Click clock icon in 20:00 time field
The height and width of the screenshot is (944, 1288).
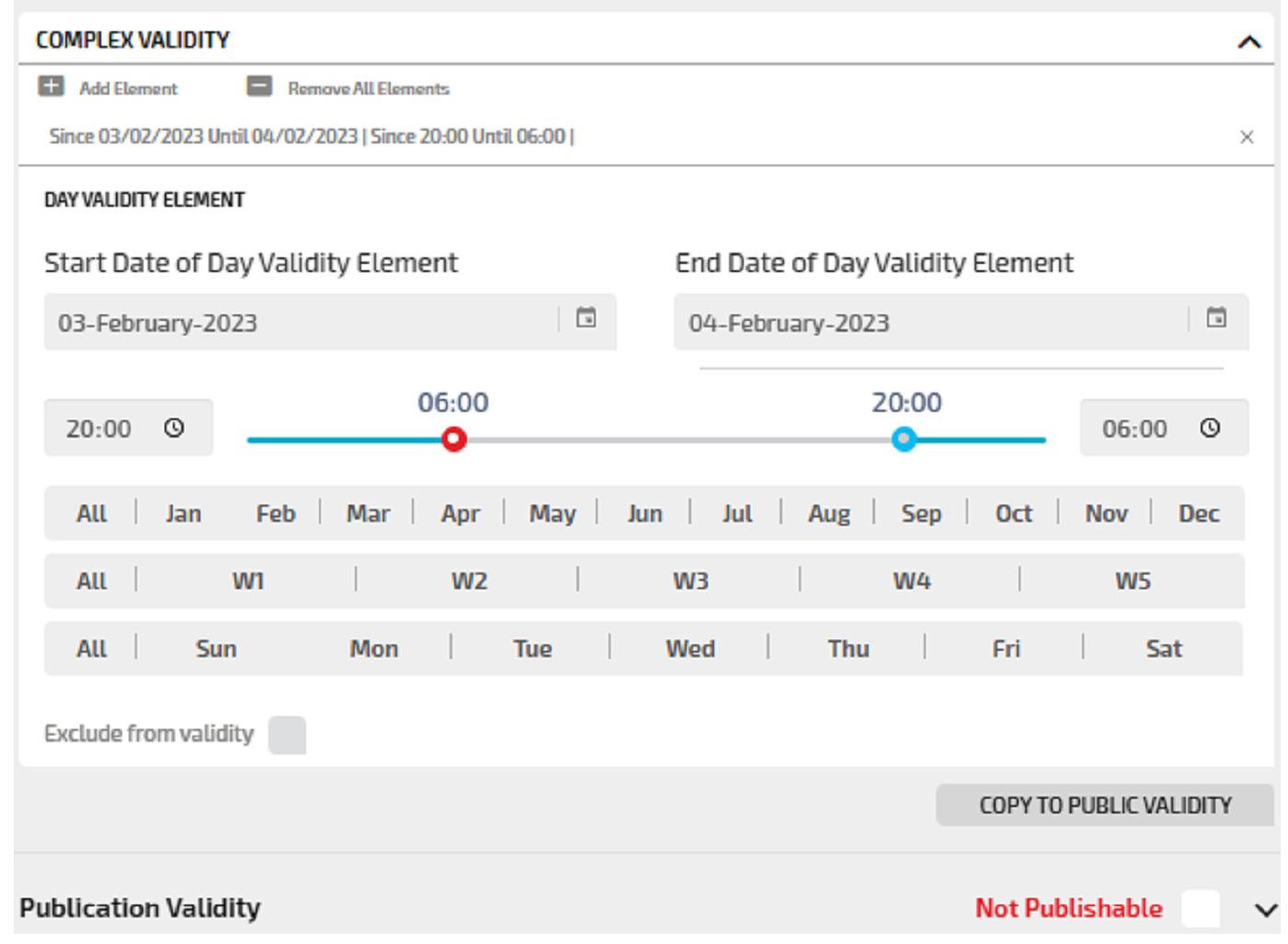(174, 428)
